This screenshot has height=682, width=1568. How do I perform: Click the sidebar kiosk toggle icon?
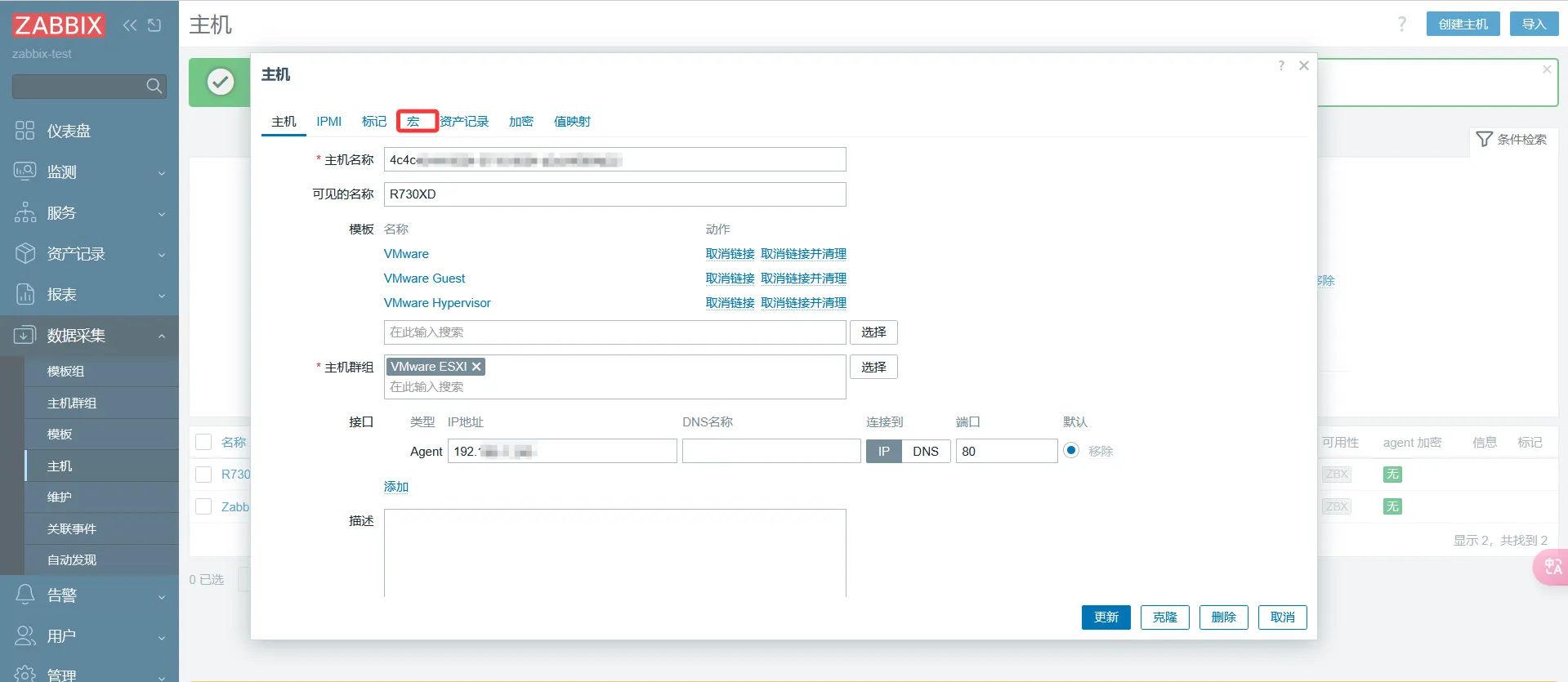point(154,25)
